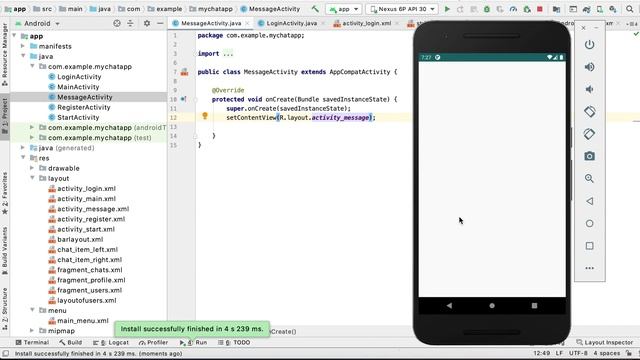Click the Attach Debugger to process icon
Screen dimensions: 640x360
(x=527, y=9)
